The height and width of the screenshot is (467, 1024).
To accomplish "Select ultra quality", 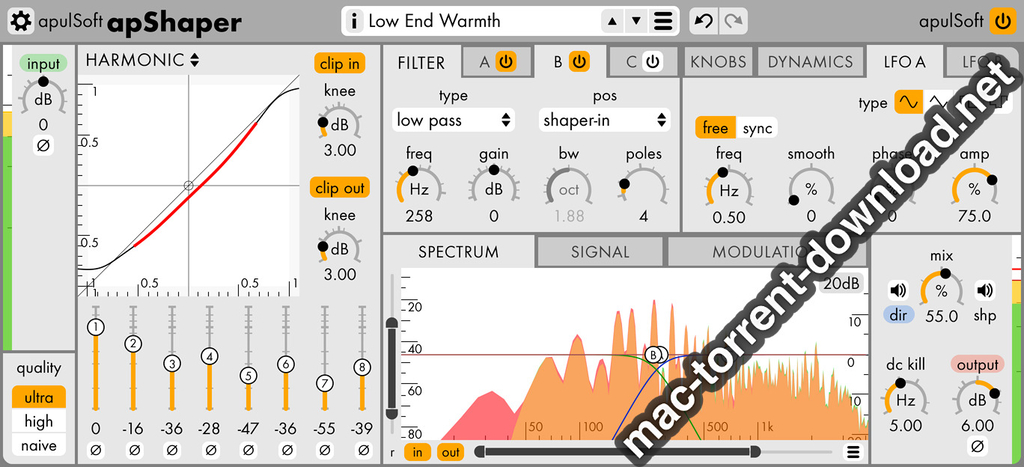I will (39, 397).
